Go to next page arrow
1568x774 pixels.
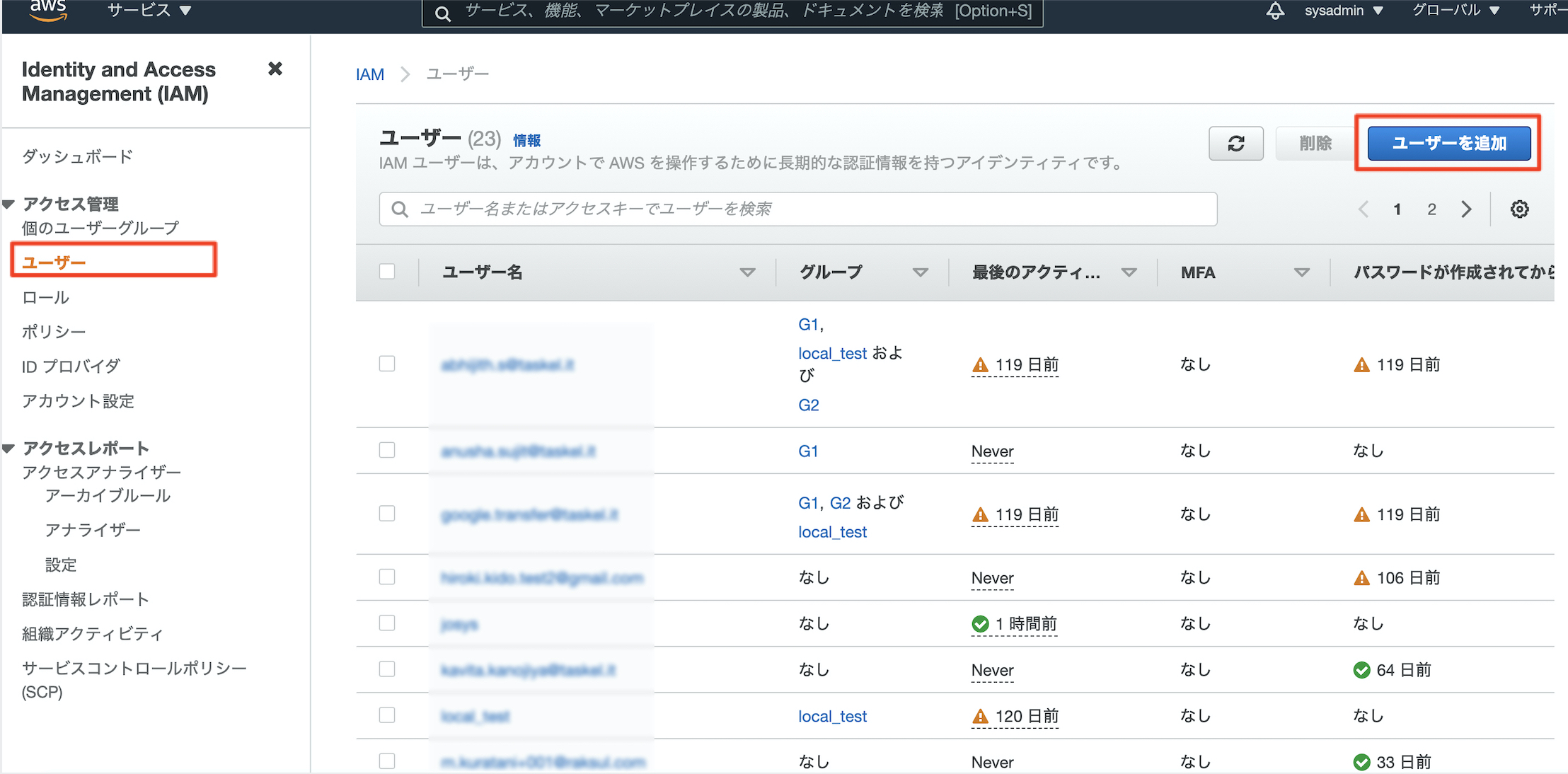click(1466, 209)
